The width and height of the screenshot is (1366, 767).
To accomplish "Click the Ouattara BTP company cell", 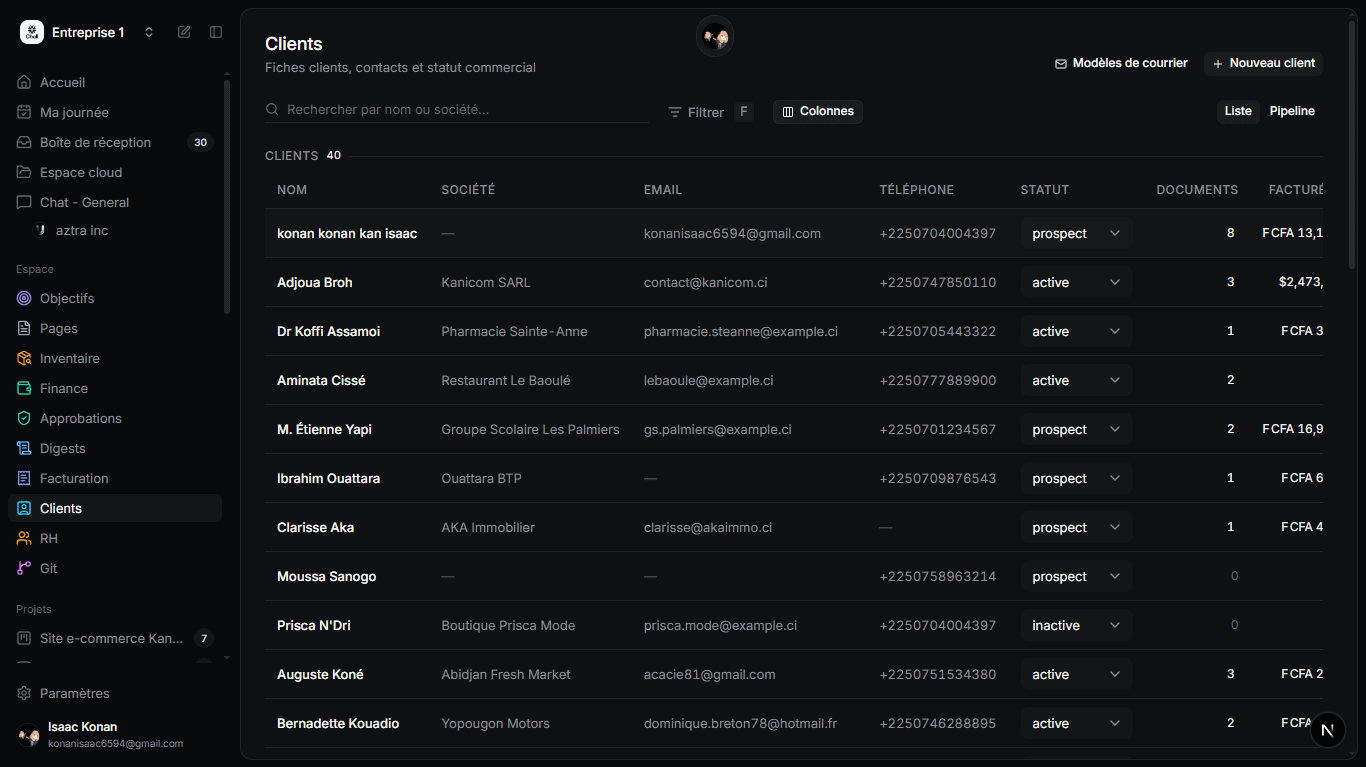I will tap(482, 478).
